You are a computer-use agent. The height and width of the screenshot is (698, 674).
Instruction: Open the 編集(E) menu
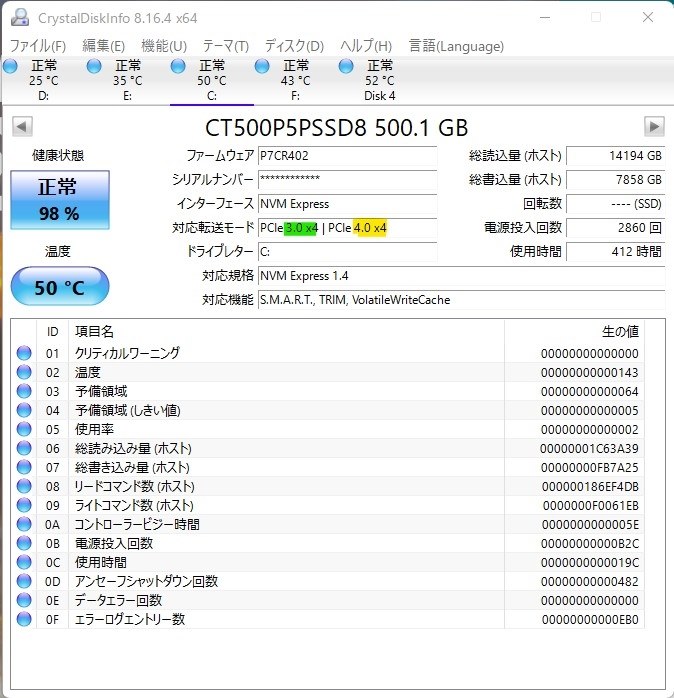[x=103, y=46]
